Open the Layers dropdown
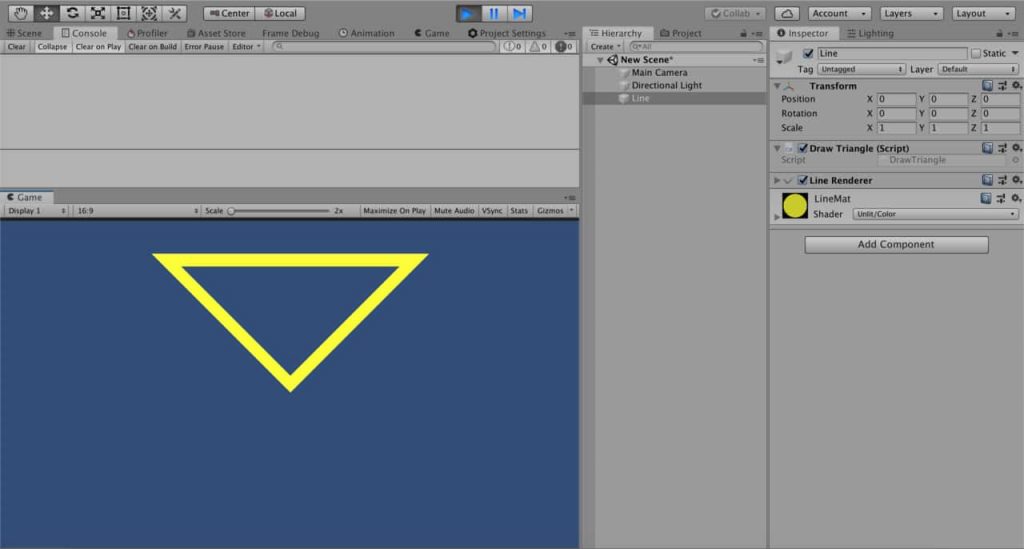The width and height of the screenshot is (1024, 549). coord(910,13)
